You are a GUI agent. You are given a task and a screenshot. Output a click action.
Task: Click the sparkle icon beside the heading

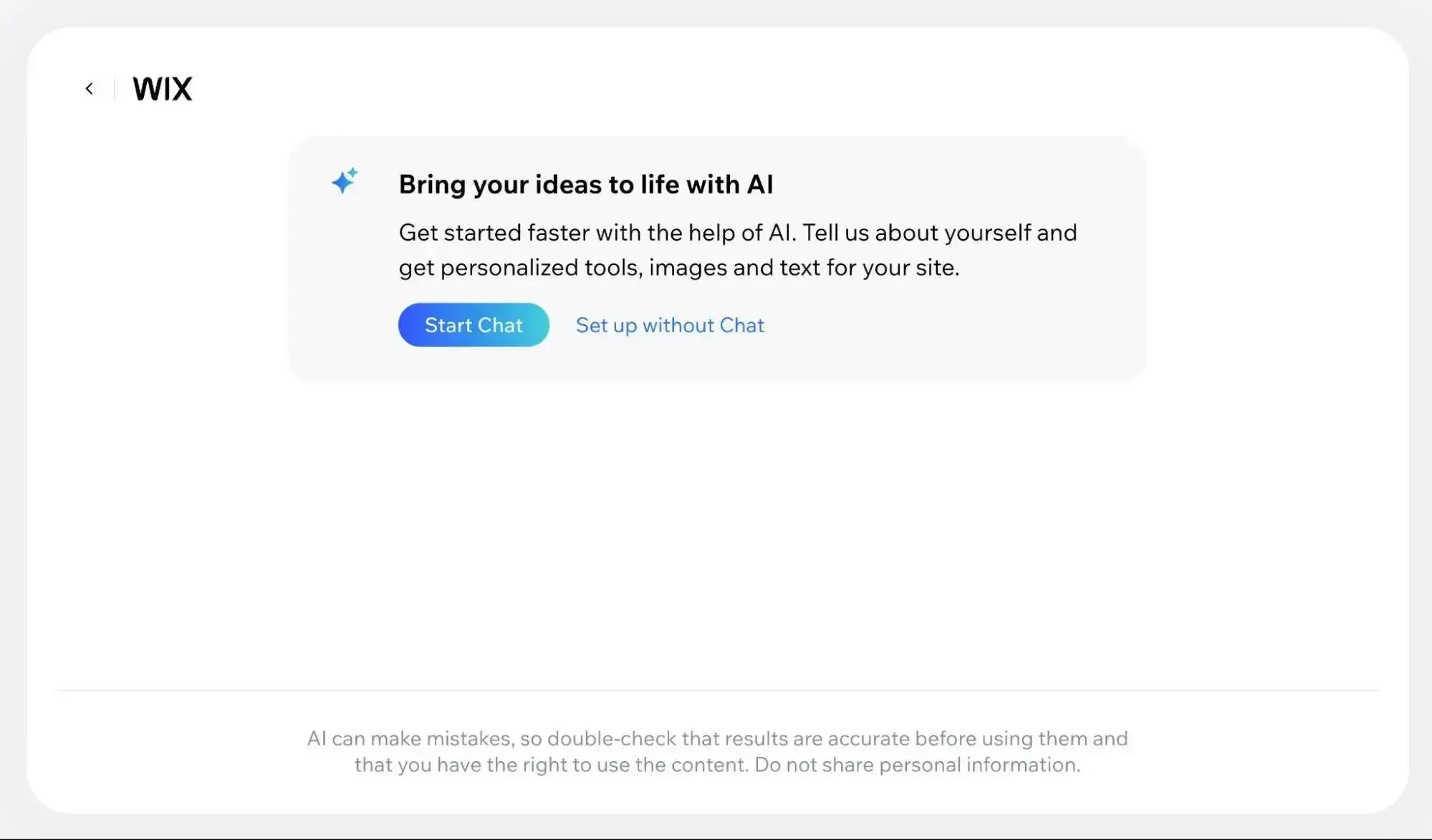(x=345, y=182)
